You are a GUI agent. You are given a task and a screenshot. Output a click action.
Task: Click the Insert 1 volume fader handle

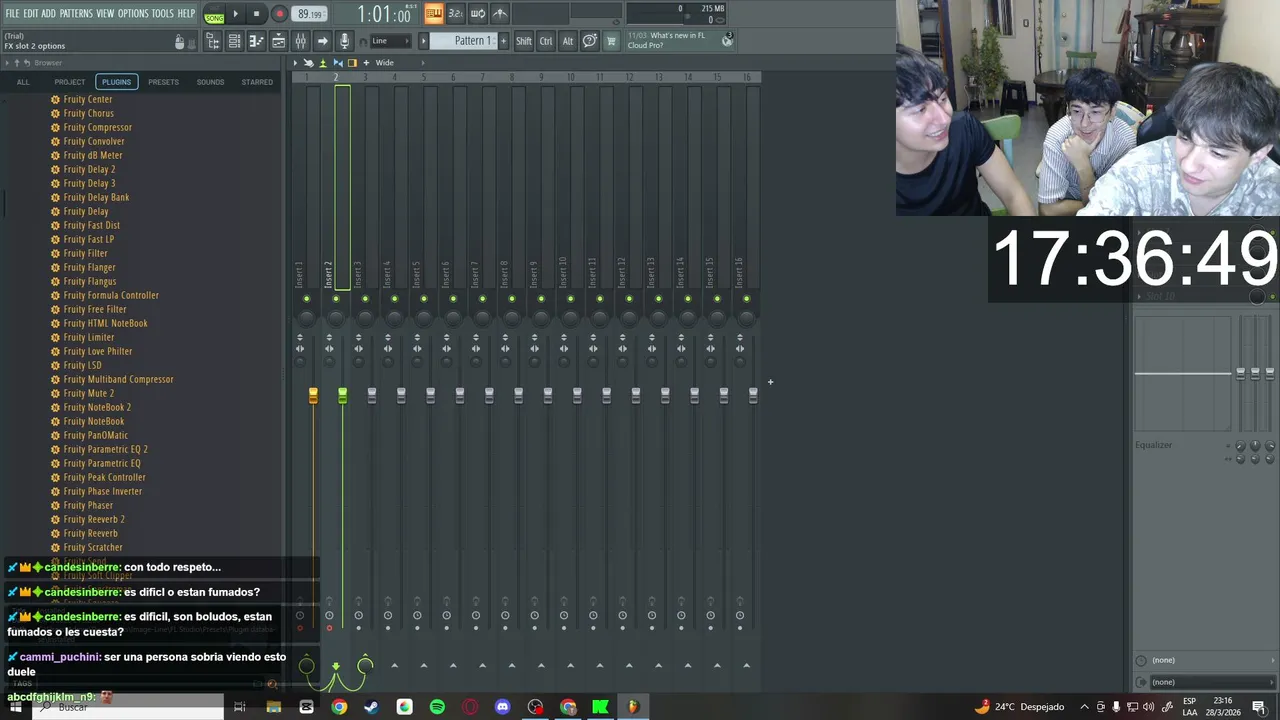click(x=313, y=396)
